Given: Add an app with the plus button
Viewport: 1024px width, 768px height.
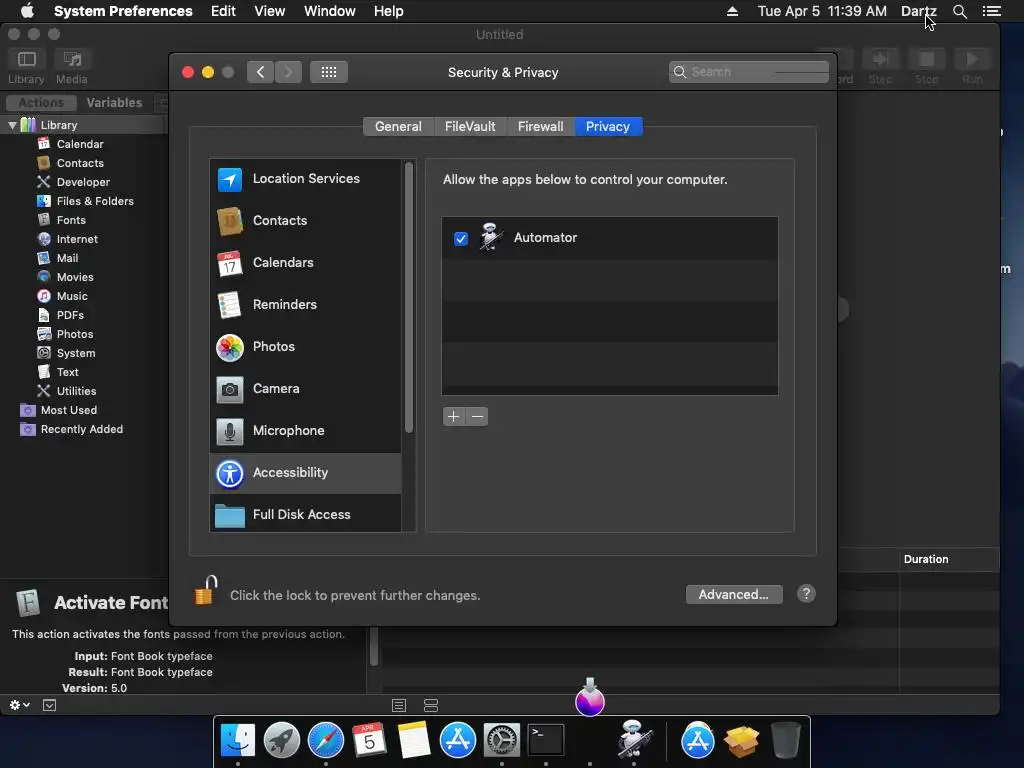Looking at the screenshot, I should pyautogui.click(x=454, y=417).
